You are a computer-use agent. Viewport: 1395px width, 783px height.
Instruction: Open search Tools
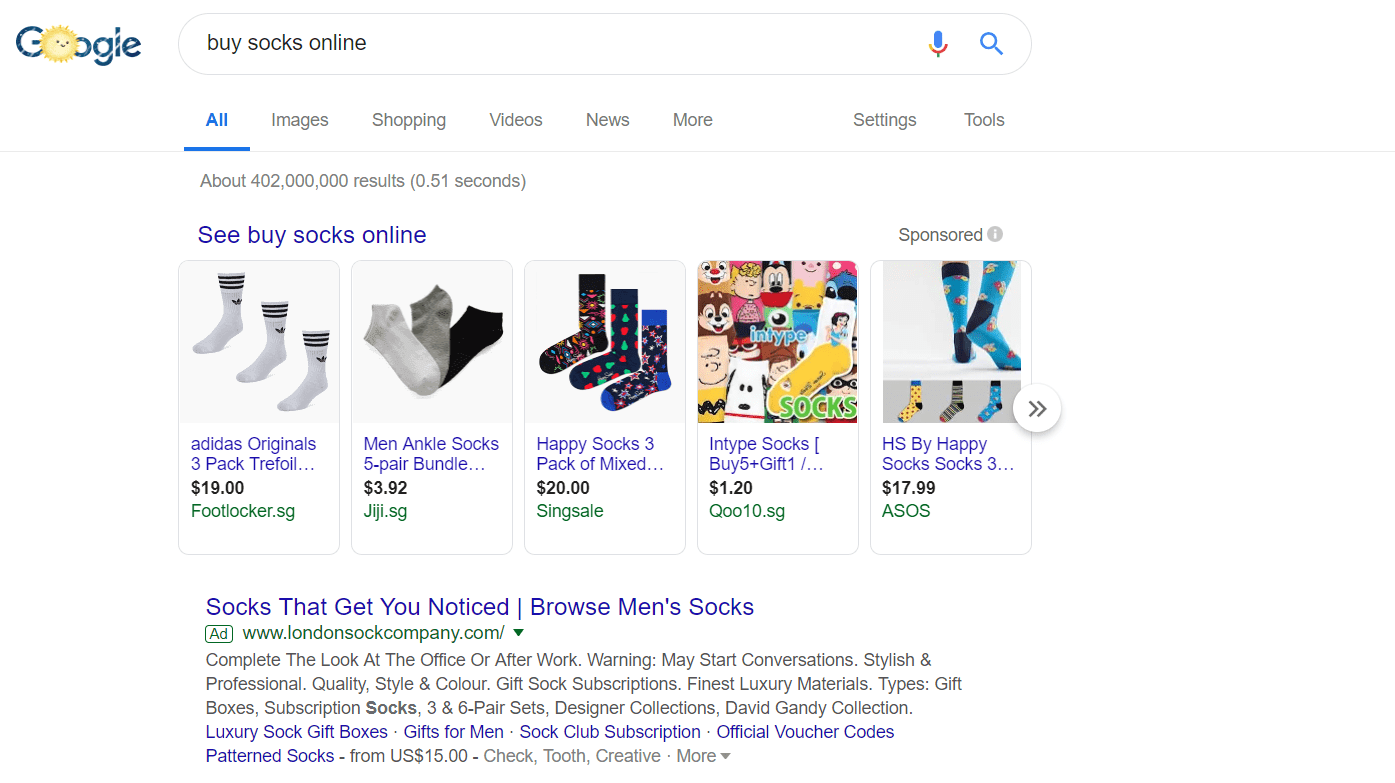[x=984, y=120]
